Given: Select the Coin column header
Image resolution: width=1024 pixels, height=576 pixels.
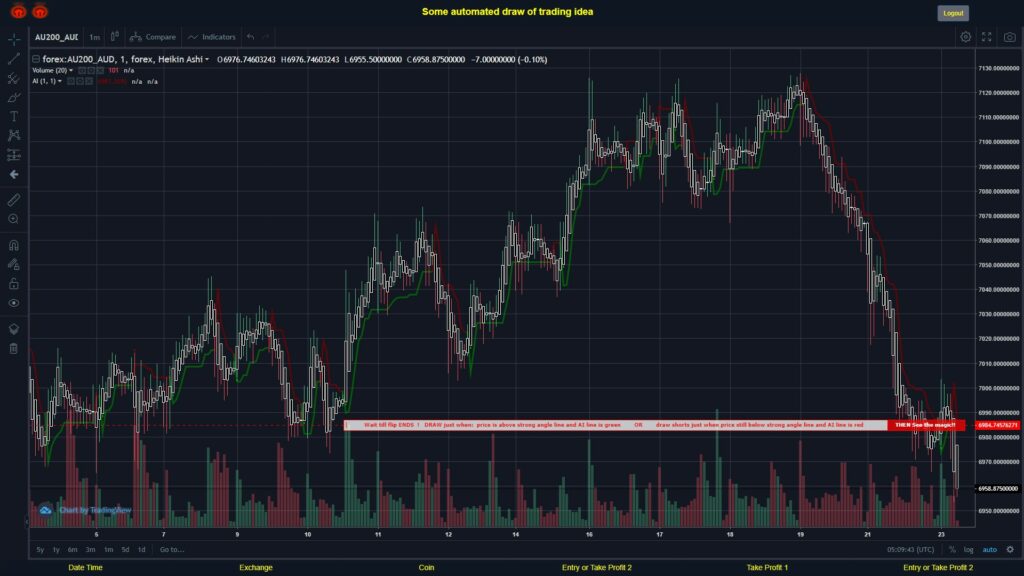Looking at the screenshot, I should click(426, 568).
